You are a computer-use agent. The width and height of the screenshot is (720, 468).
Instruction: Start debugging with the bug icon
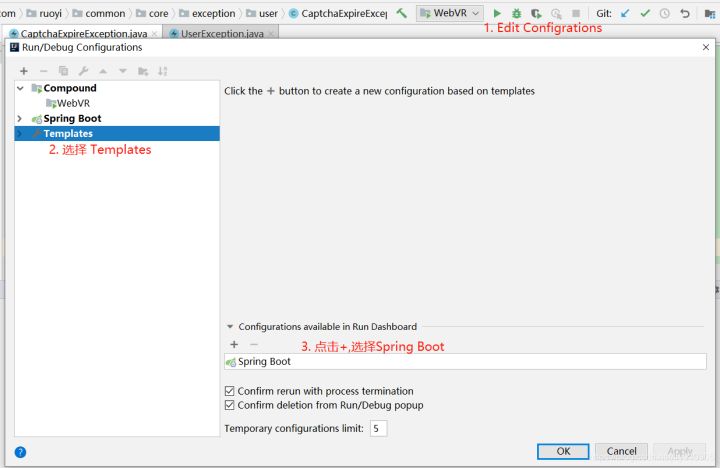pyautogui.click(x=517, y=13)
